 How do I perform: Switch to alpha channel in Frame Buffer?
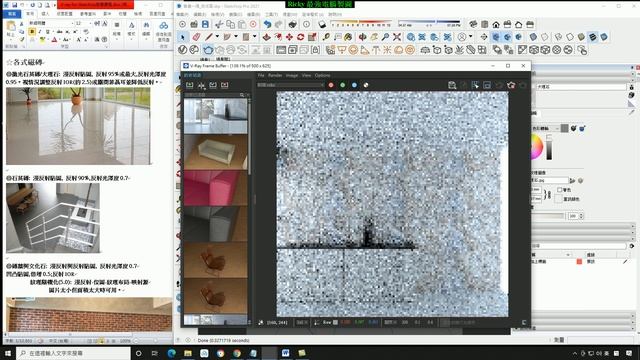[x=366, y=85]
